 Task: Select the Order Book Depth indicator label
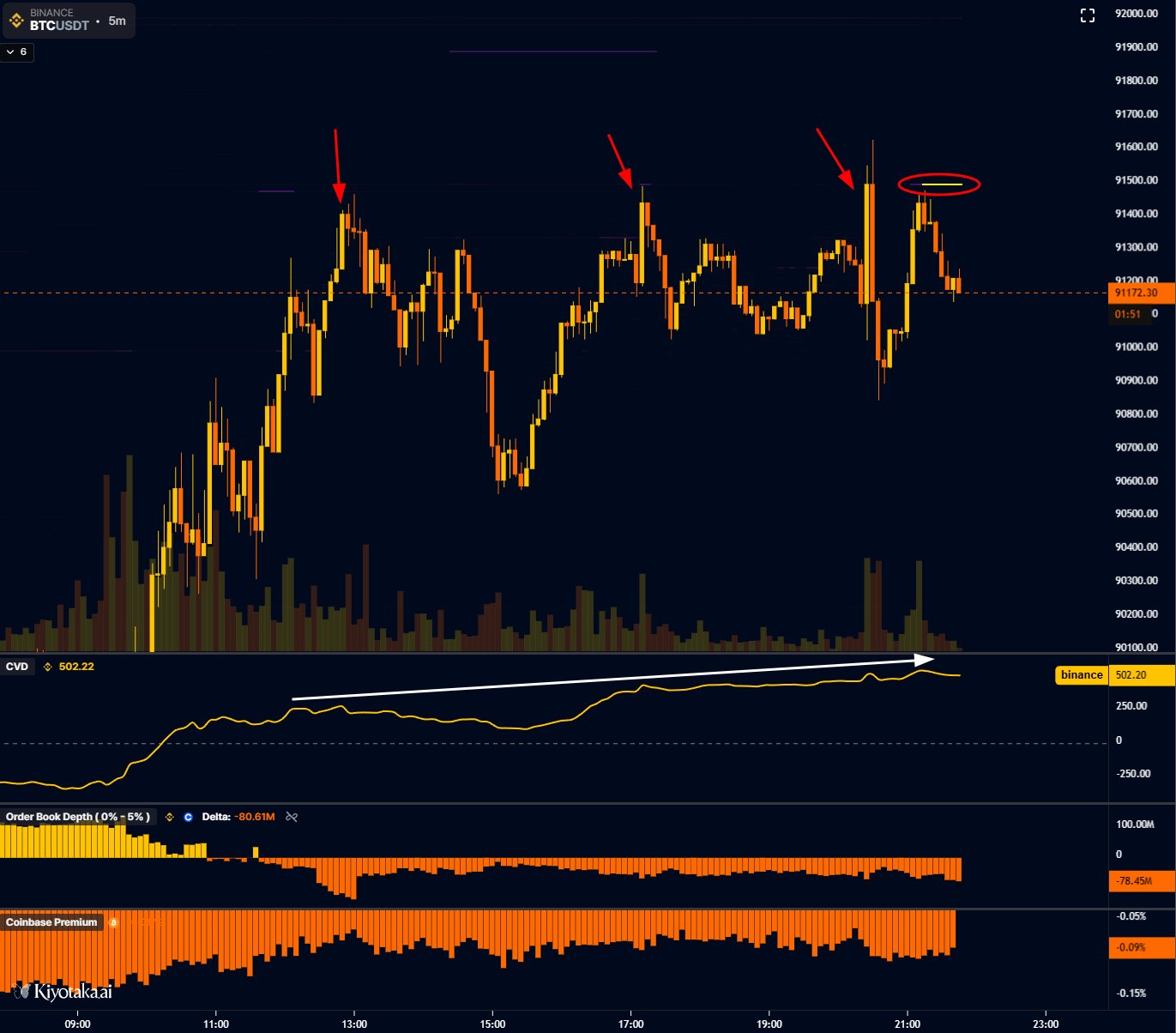[x=77, y=817]
